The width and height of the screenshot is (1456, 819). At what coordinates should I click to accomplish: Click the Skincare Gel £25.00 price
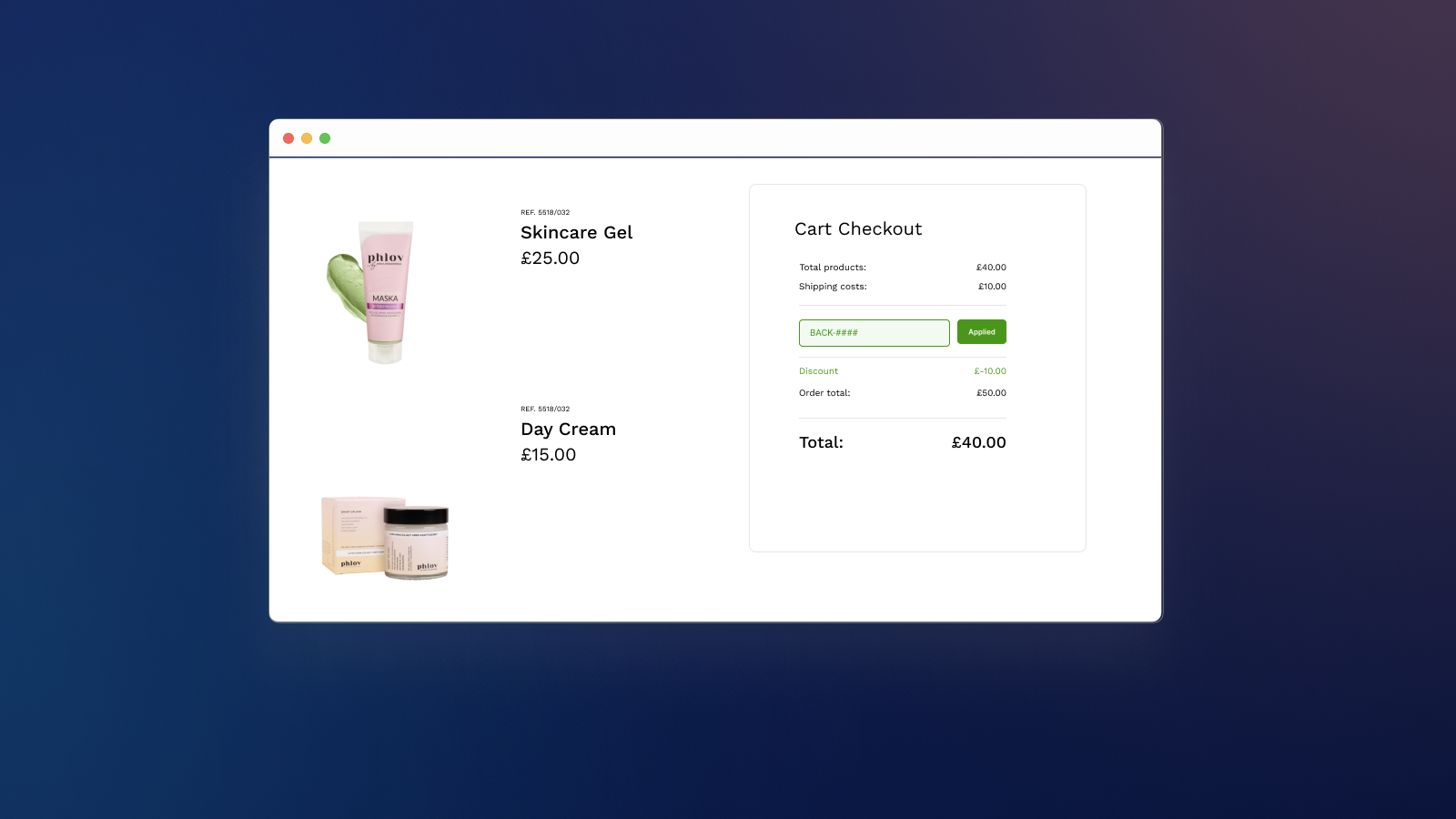[x=550, y=258]
